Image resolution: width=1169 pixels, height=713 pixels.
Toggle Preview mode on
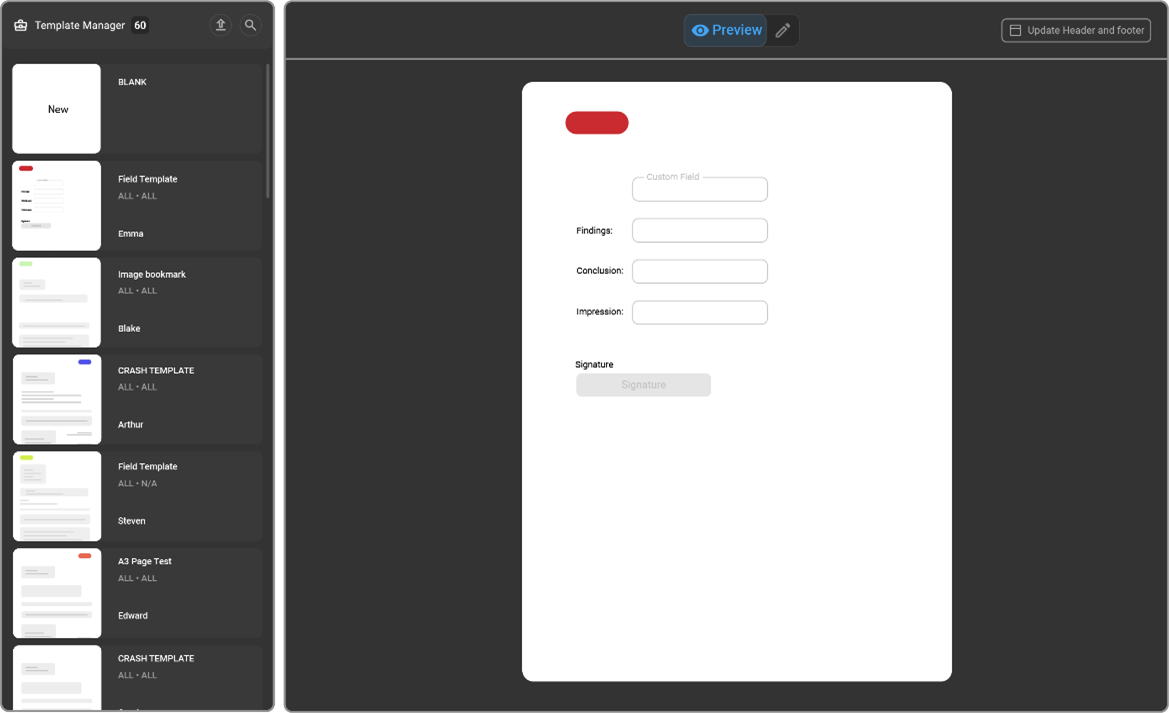(724, 30)
